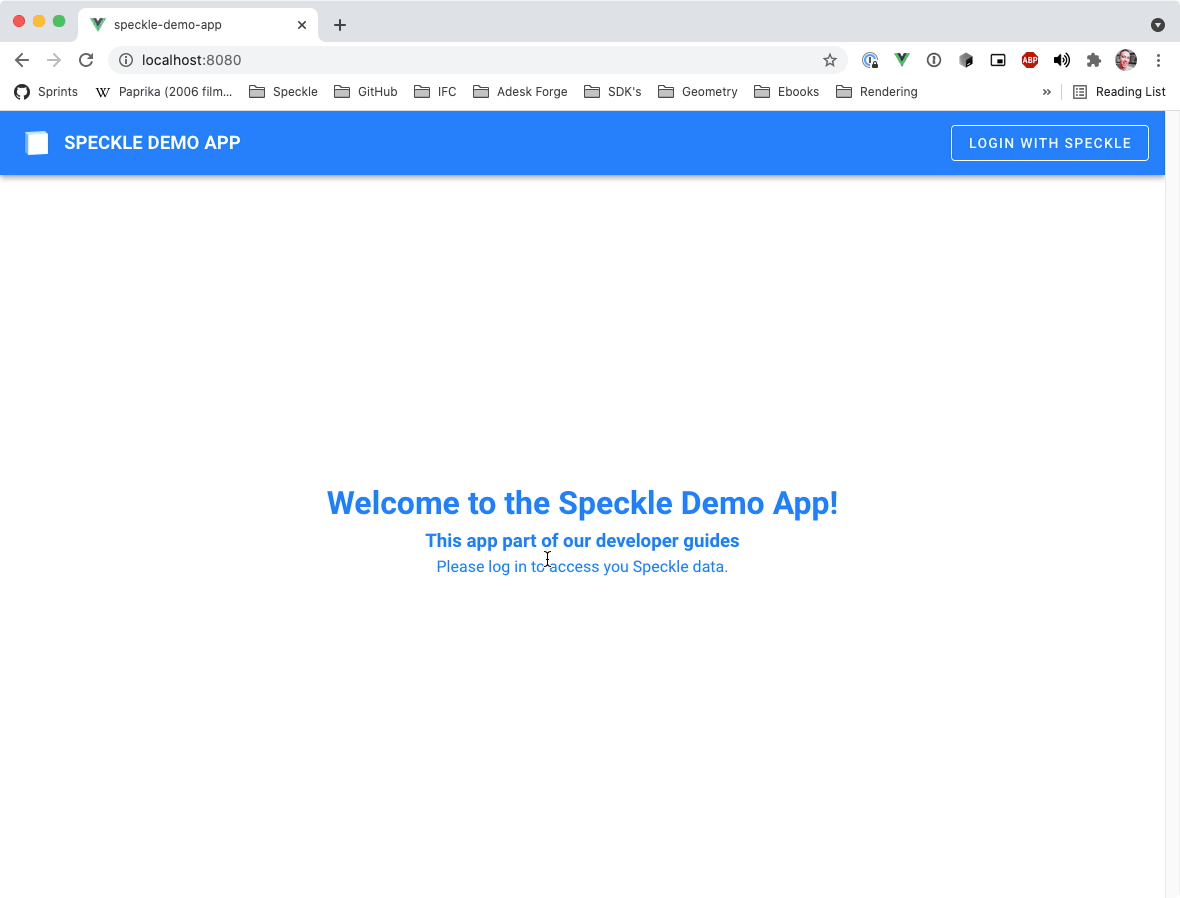Screen dimensions: 1180x898
Task: Close the speckle-demo-app tab
Action: 302,25
